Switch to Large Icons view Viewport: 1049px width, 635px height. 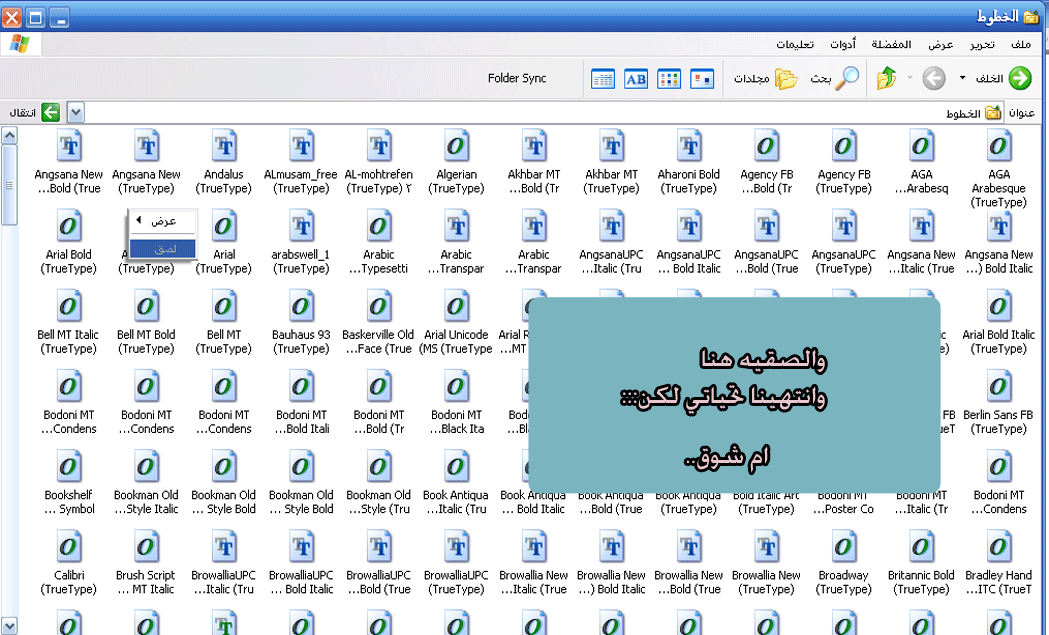tap(703, 79)
